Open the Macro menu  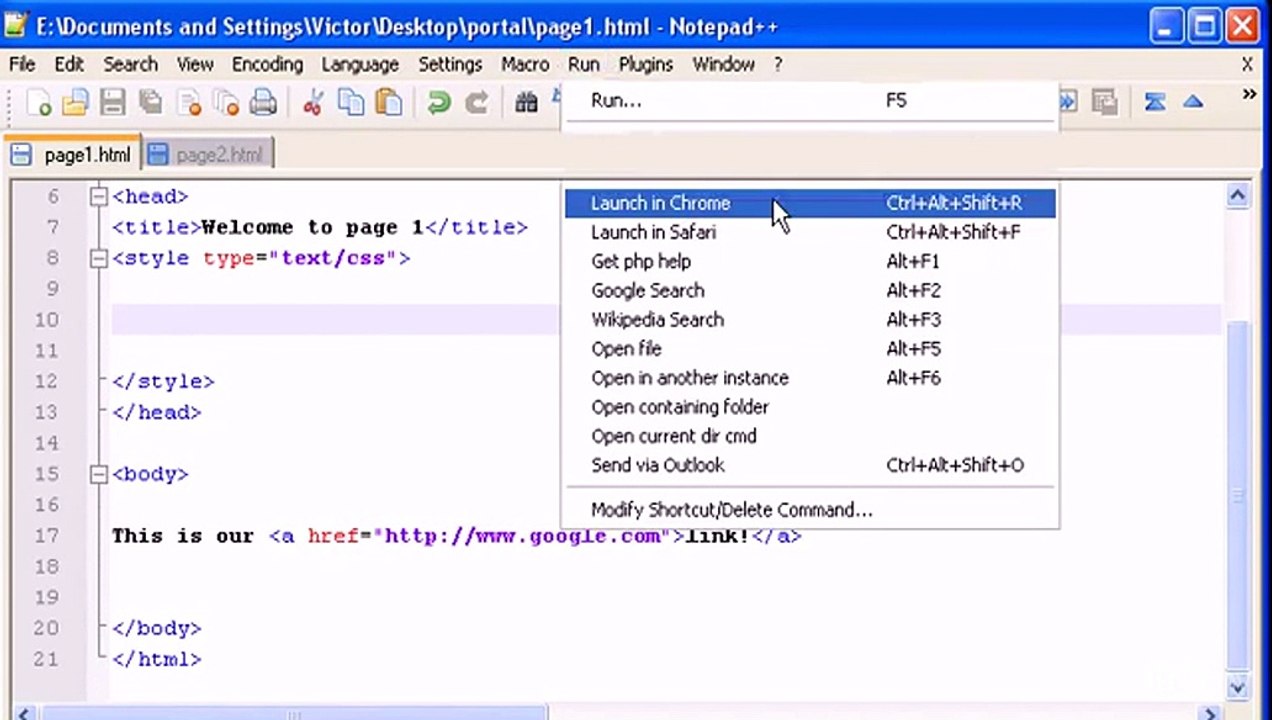tap(525, 64)
